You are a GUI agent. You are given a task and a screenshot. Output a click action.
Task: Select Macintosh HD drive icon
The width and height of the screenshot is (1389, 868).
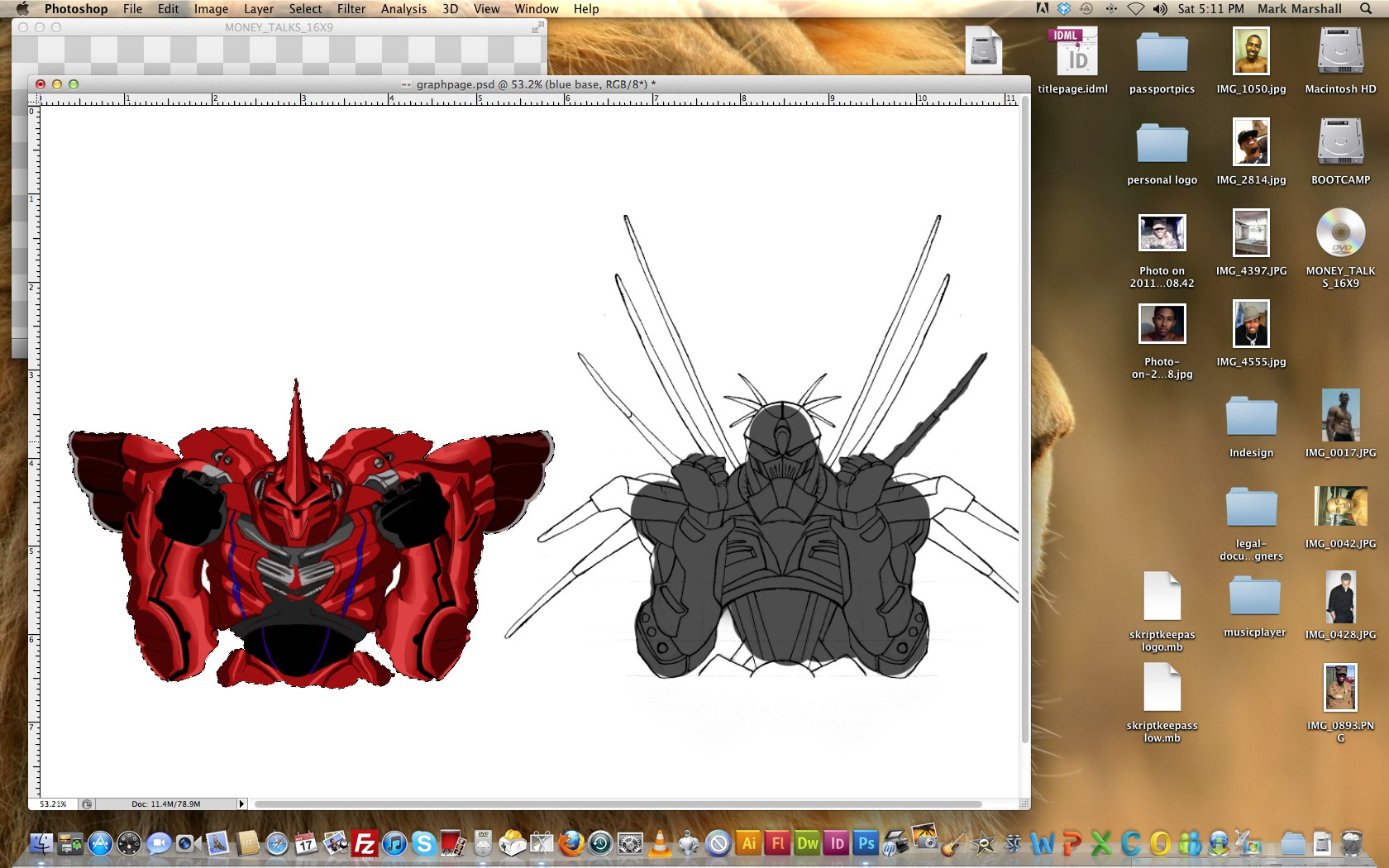[x=1340, y=60]
